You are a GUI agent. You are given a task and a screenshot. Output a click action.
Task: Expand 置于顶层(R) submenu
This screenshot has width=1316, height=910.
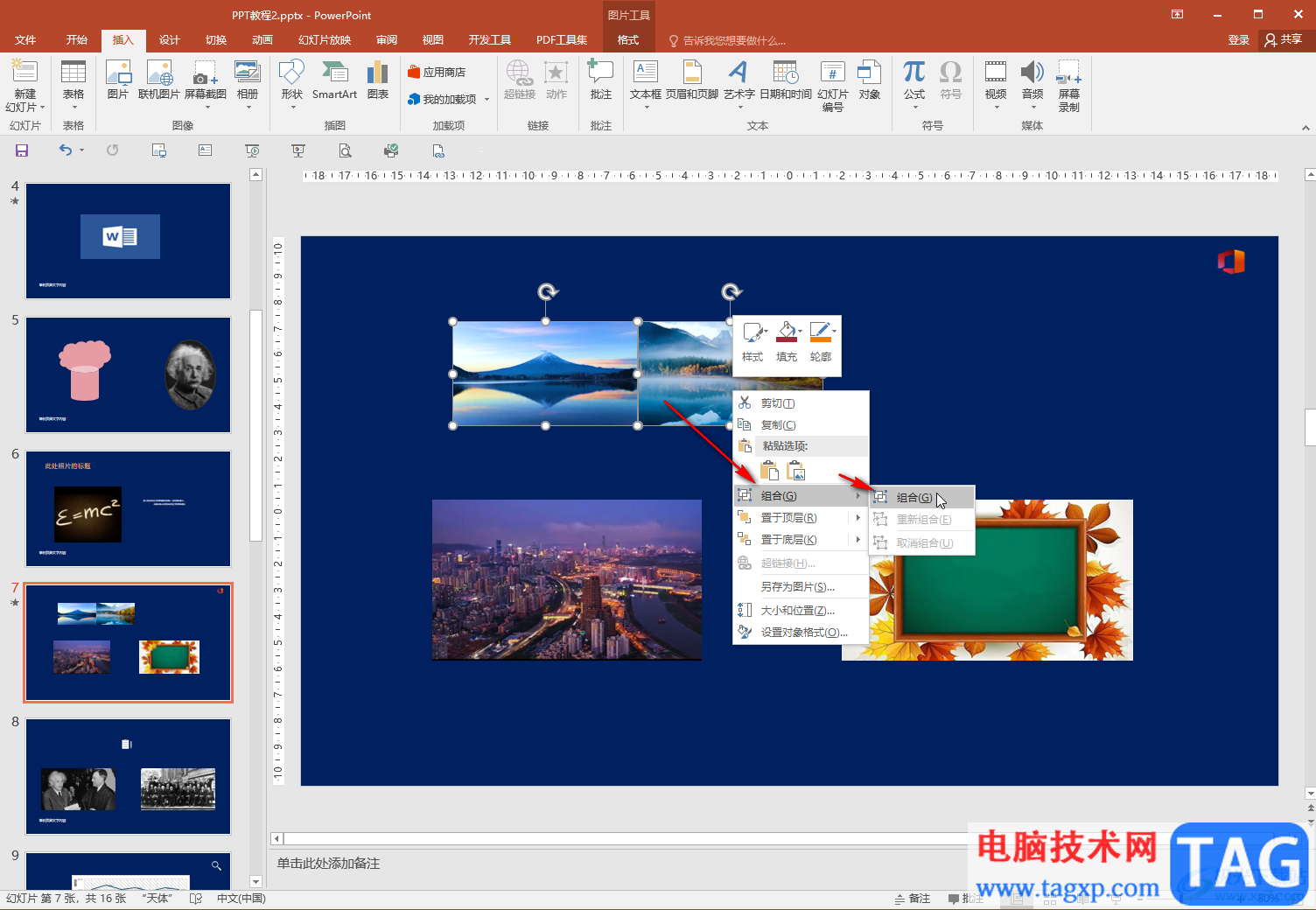[x=801, y=518]
